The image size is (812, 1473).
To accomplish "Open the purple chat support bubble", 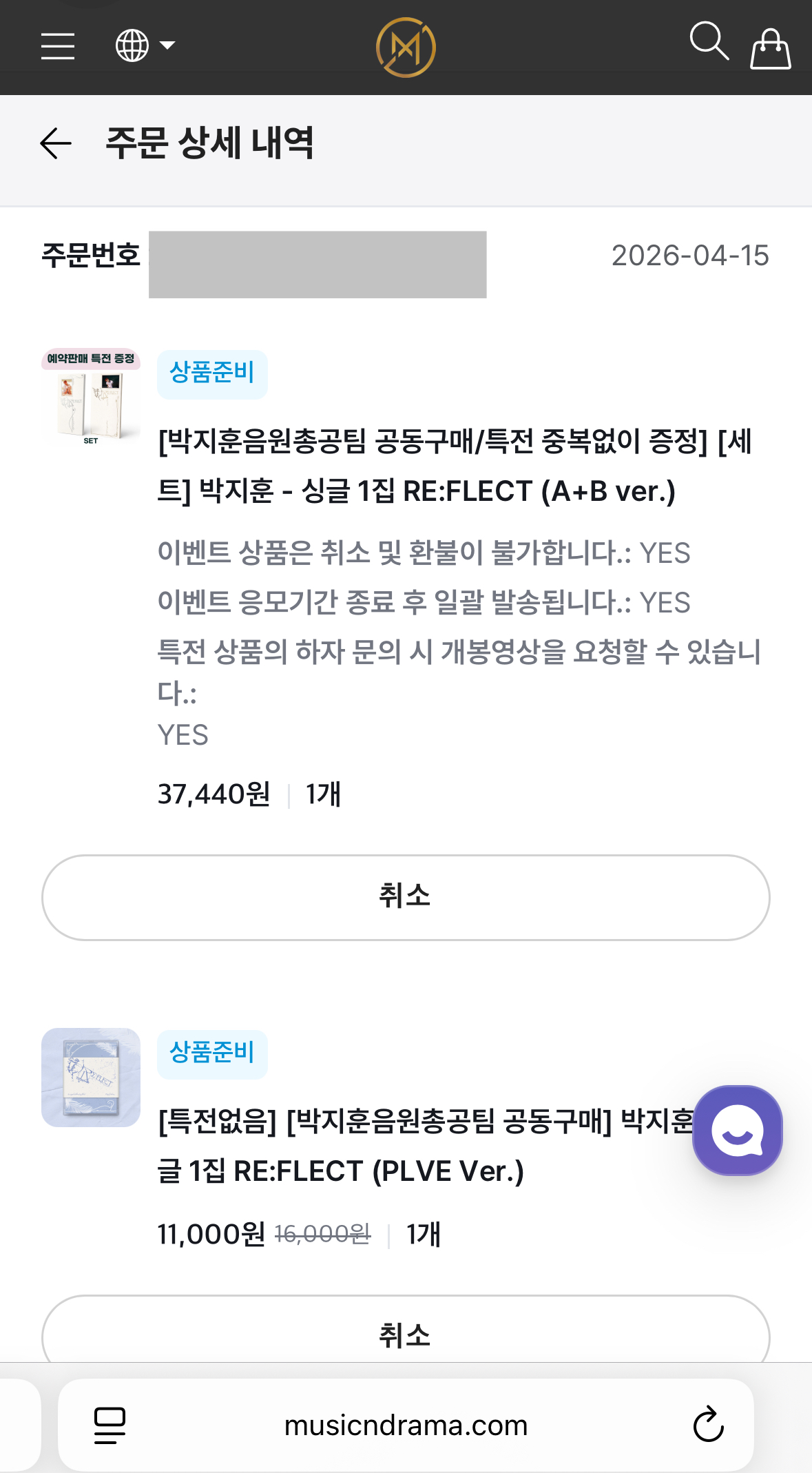I will point(737,1130).
